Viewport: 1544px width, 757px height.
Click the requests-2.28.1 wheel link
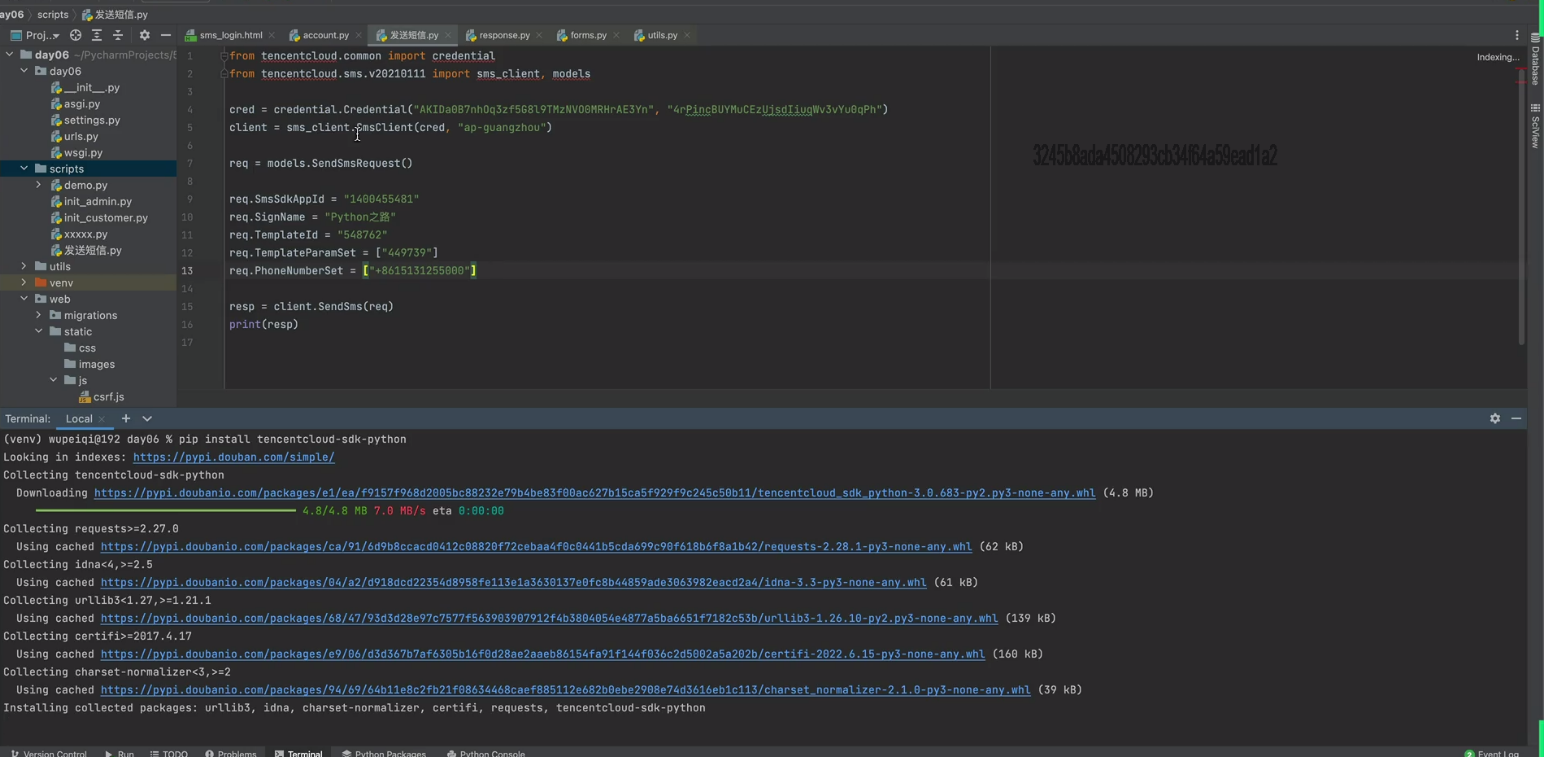pos(536,547)
